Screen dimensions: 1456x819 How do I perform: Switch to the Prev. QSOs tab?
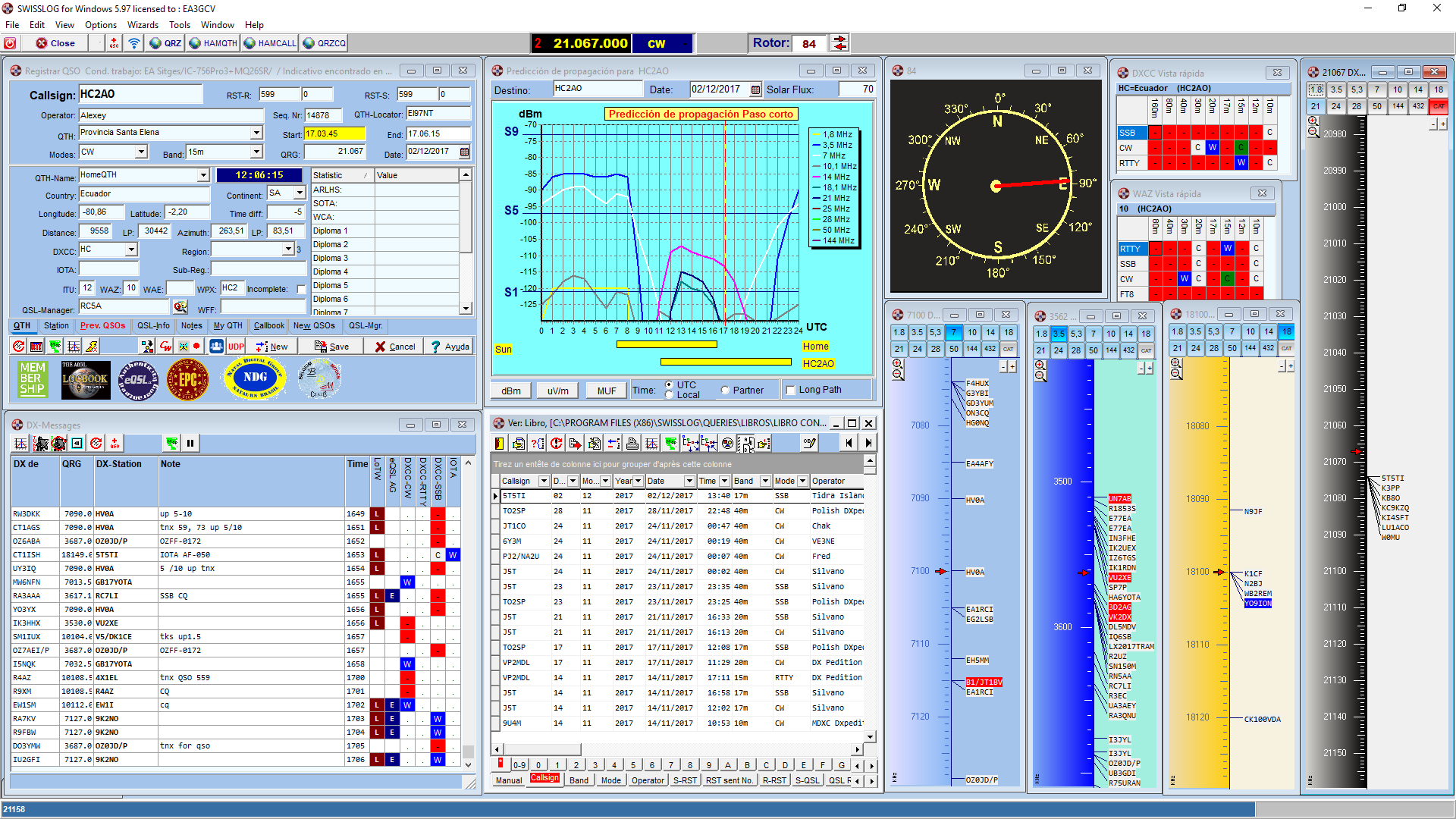tap(102, 326)
